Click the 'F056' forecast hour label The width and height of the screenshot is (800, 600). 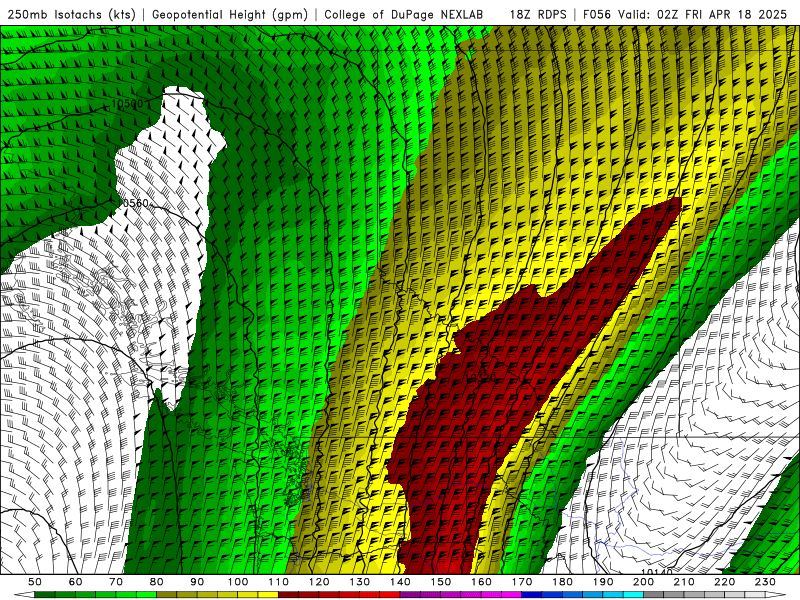[596, 15]
